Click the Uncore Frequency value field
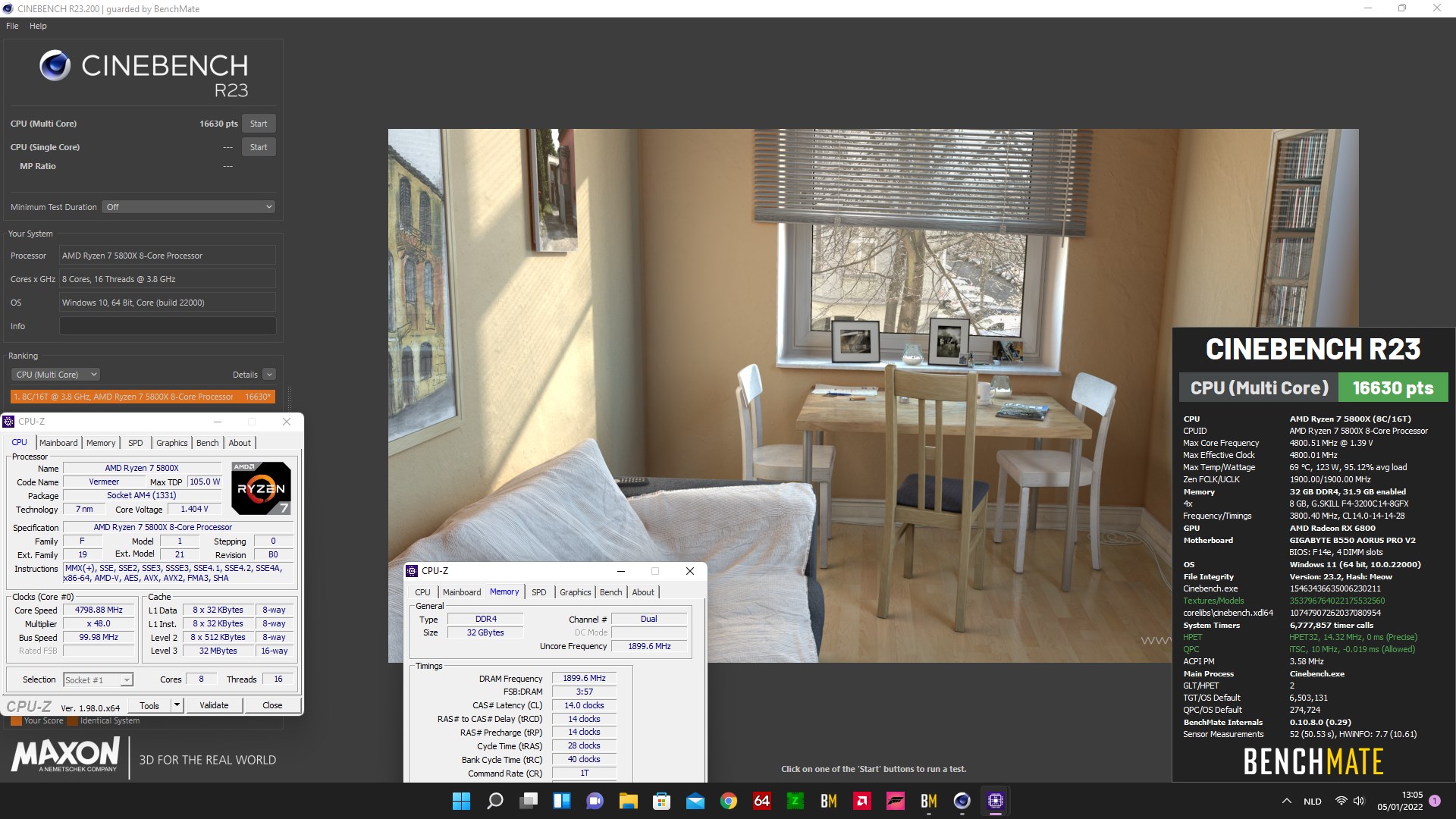Viewport: 1456px width, 819px height. (x=649, y=647)
